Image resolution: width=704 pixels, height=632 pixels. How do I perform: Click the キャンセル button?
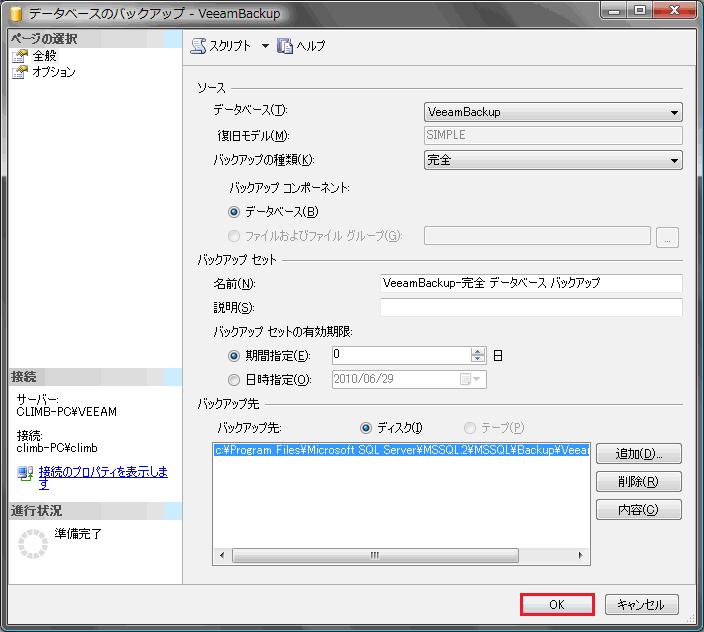click(x=641, y=605)
